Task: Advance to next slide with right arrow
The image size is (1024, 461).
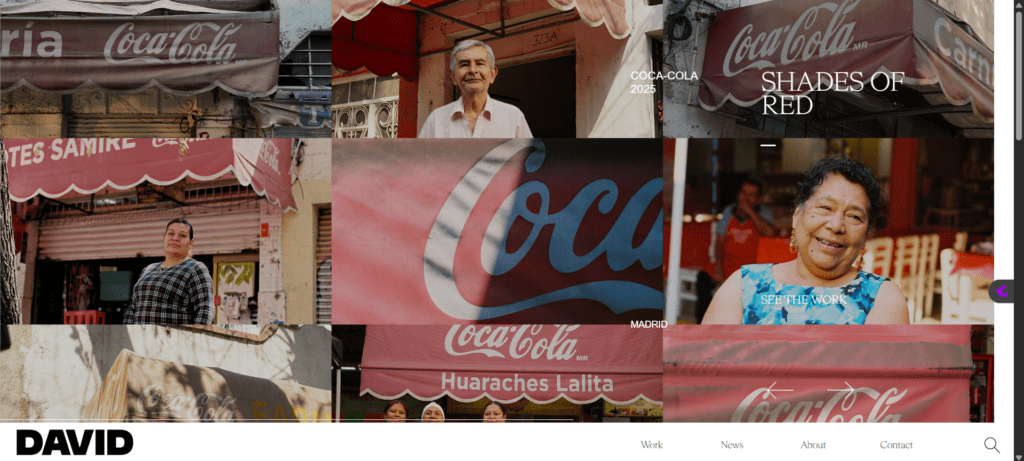Action: (841, 390)
